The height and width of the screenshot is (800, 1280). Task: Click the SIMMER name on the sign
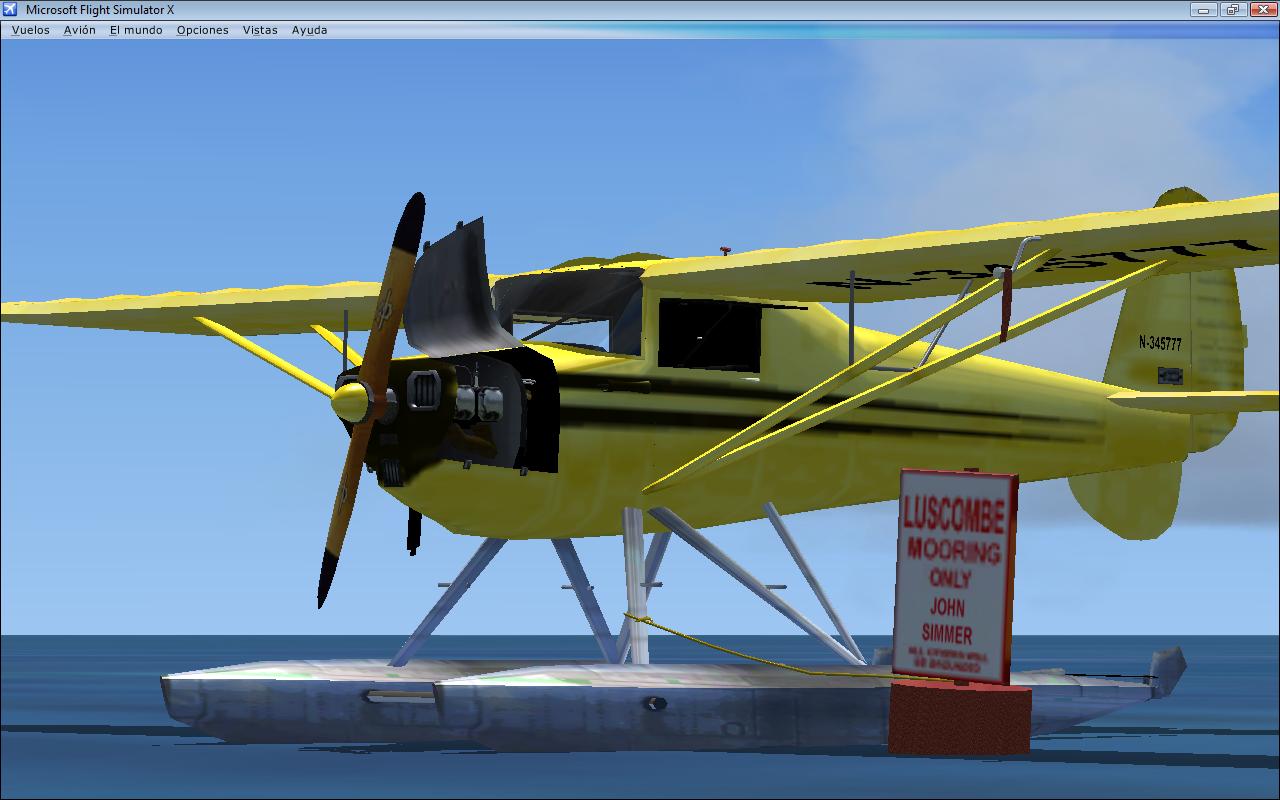tap(947, 634)
